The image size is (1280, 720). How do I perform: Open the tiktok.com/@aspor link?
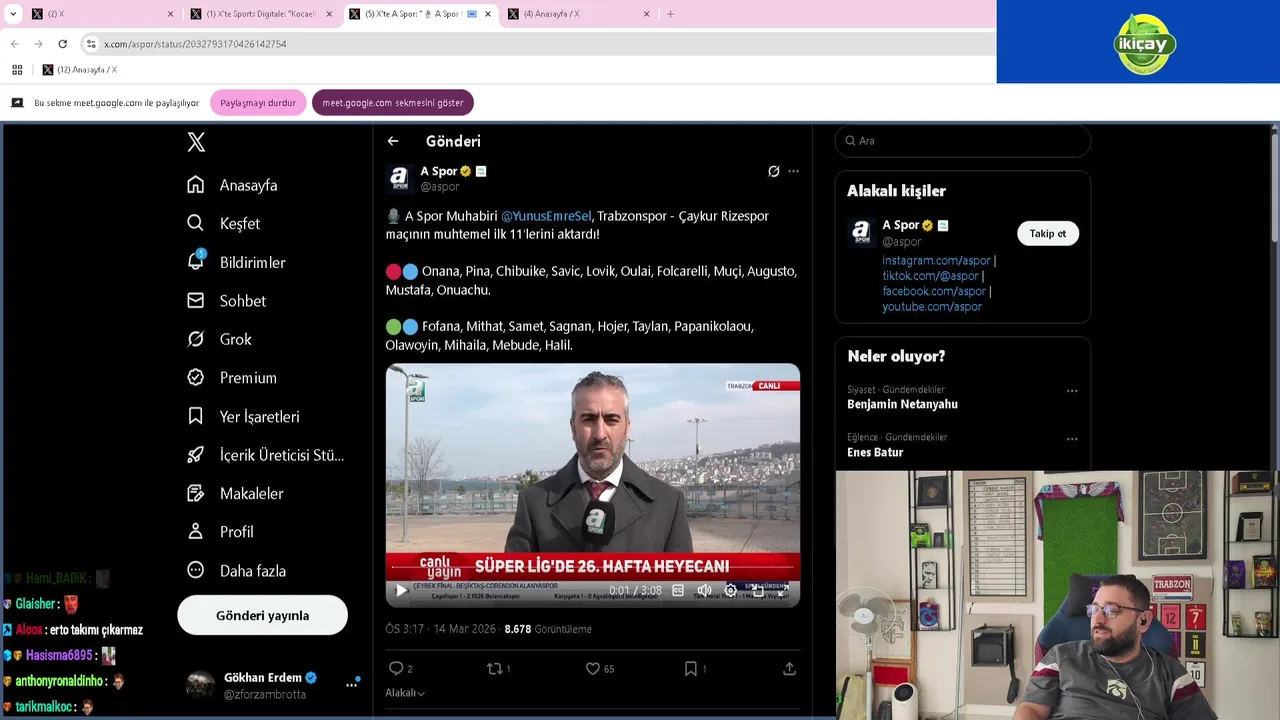click(930, 276)
